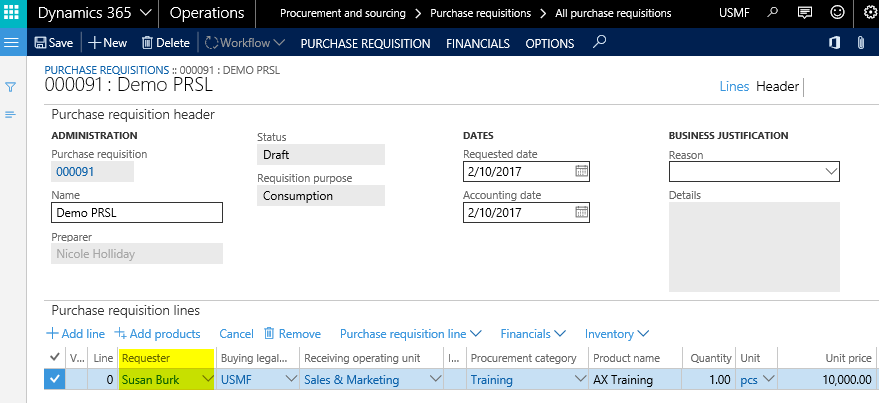Open the messages chat icon
879x403 pixels.
(804, 14)
